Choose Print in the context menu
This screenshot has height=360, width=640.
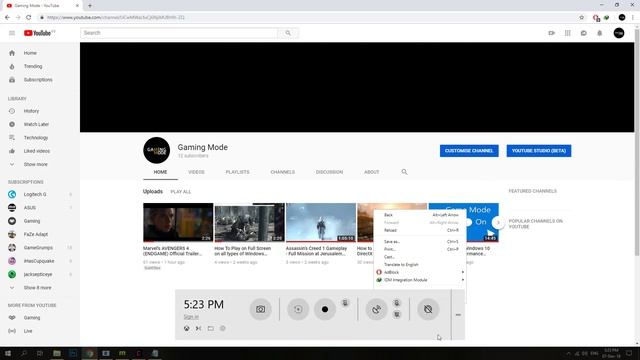[x=420, y=249]
